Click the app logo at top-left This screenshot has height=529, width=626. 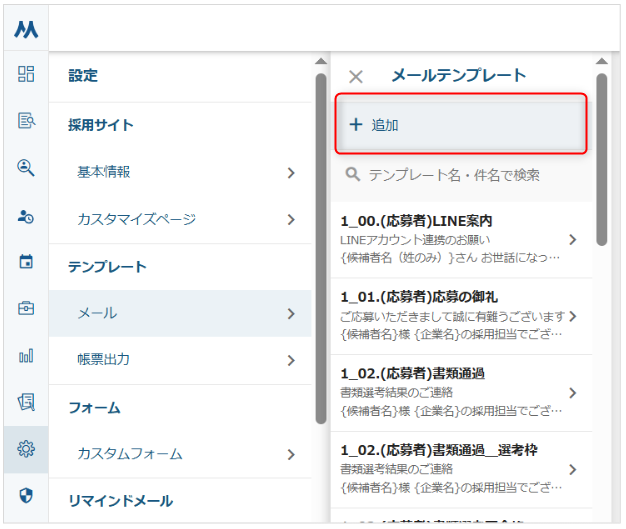point(26,29)
